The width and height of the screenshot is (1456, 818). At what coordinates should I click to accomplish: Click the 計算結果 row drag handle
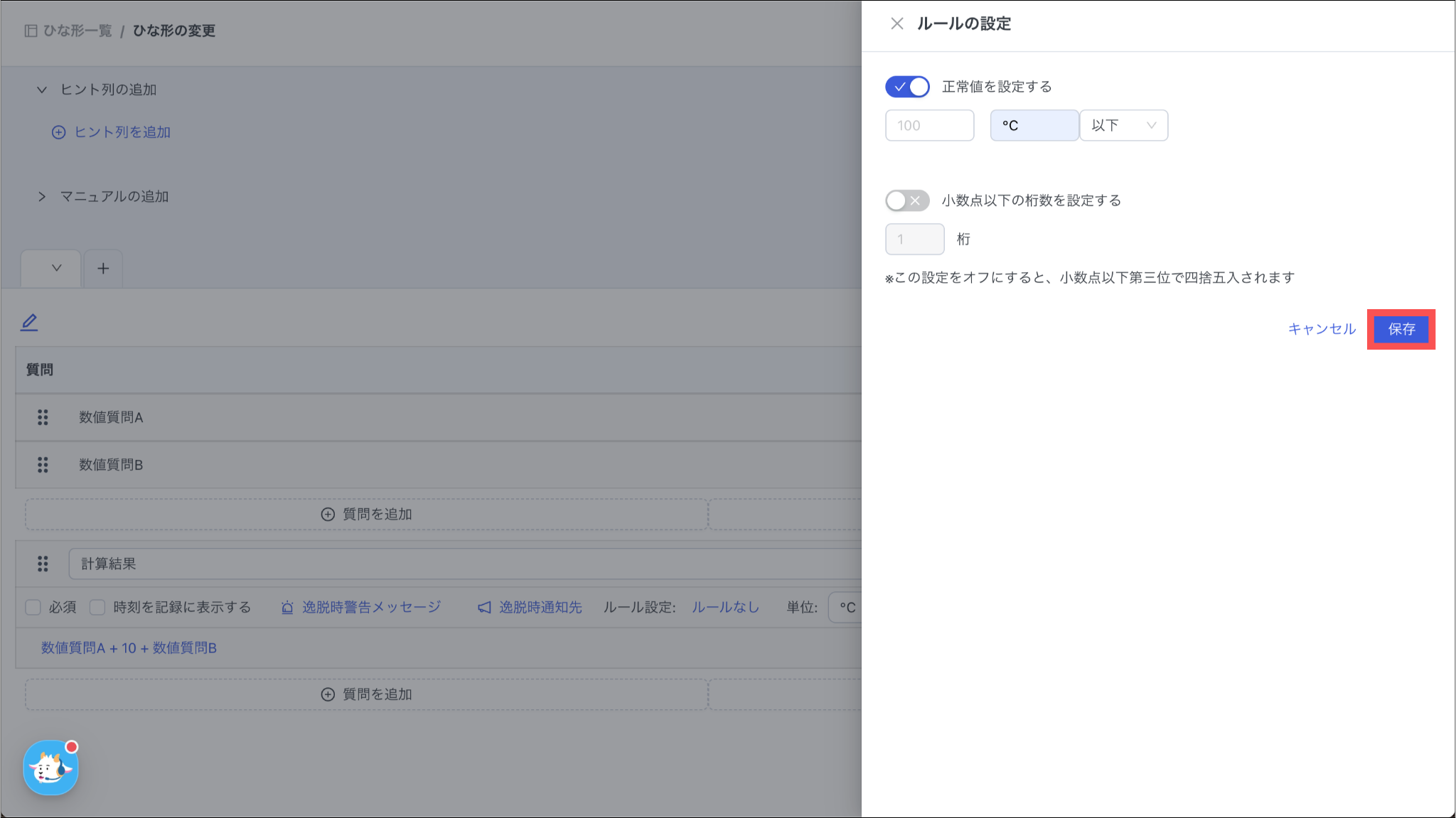[x=43, y=564]
